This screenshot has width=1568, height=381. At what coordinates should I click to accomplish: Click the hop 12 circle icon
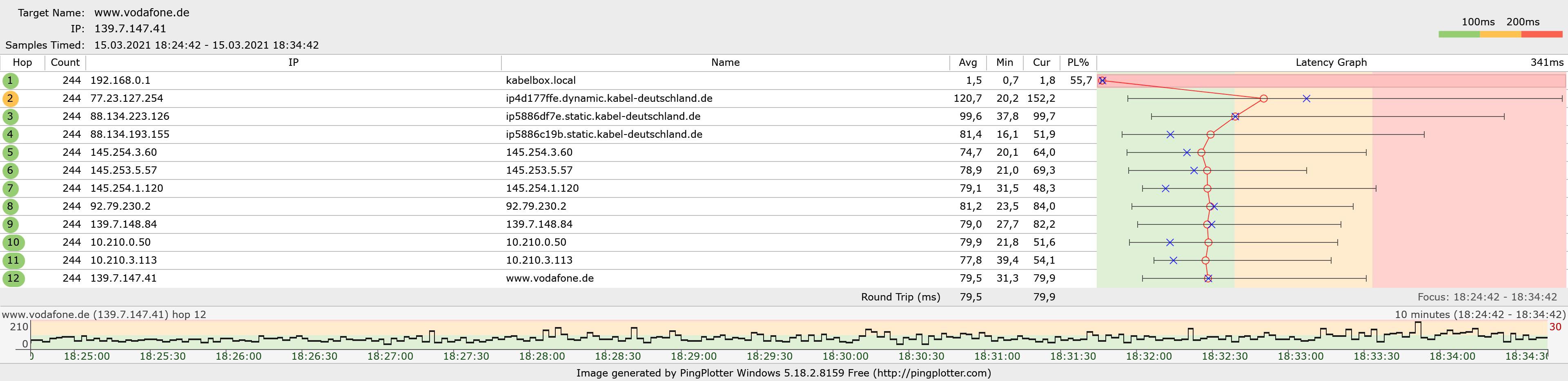(13, 278)
